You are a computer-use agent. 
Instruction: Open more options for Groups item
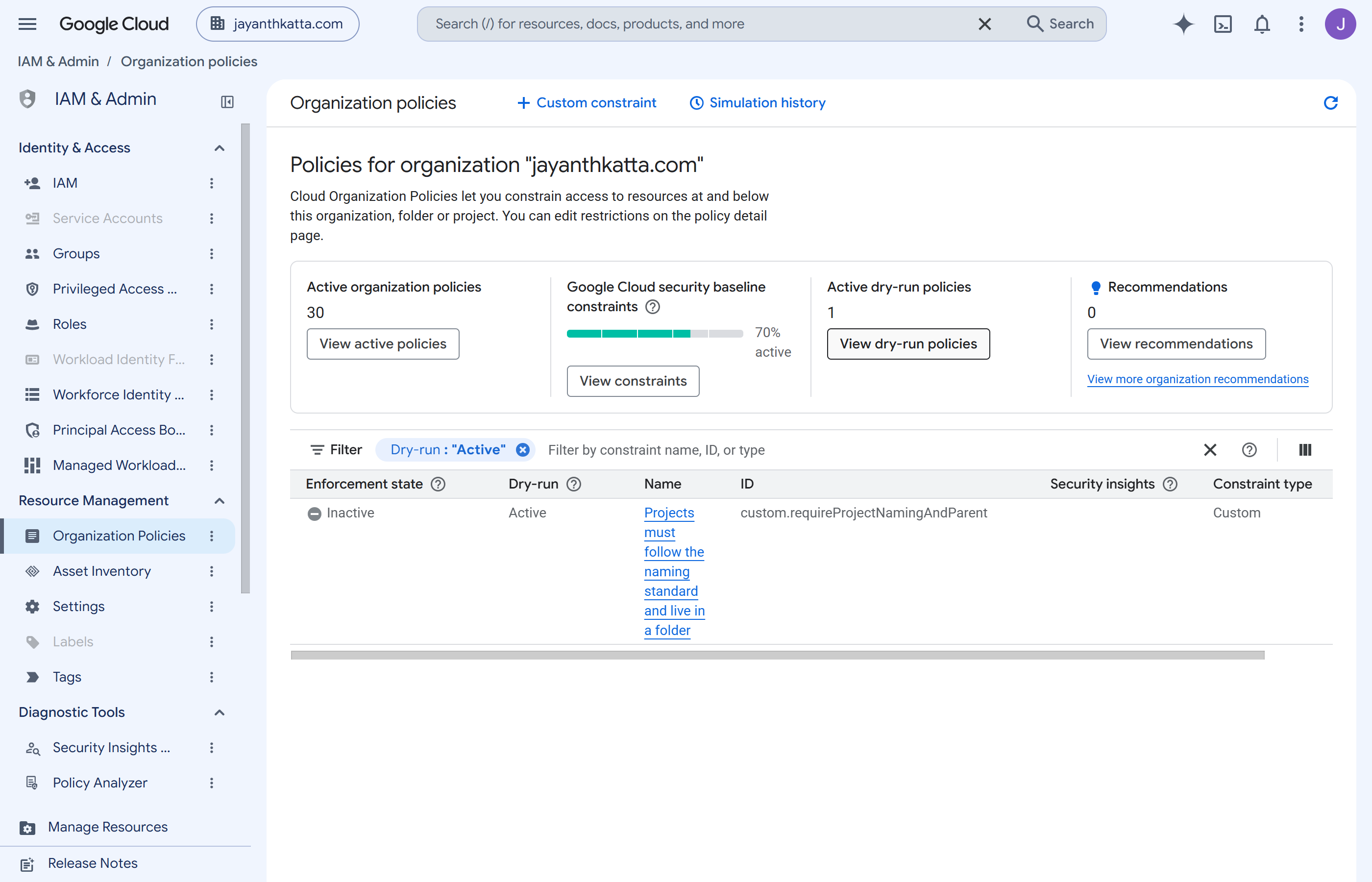(x=212, y=253)
